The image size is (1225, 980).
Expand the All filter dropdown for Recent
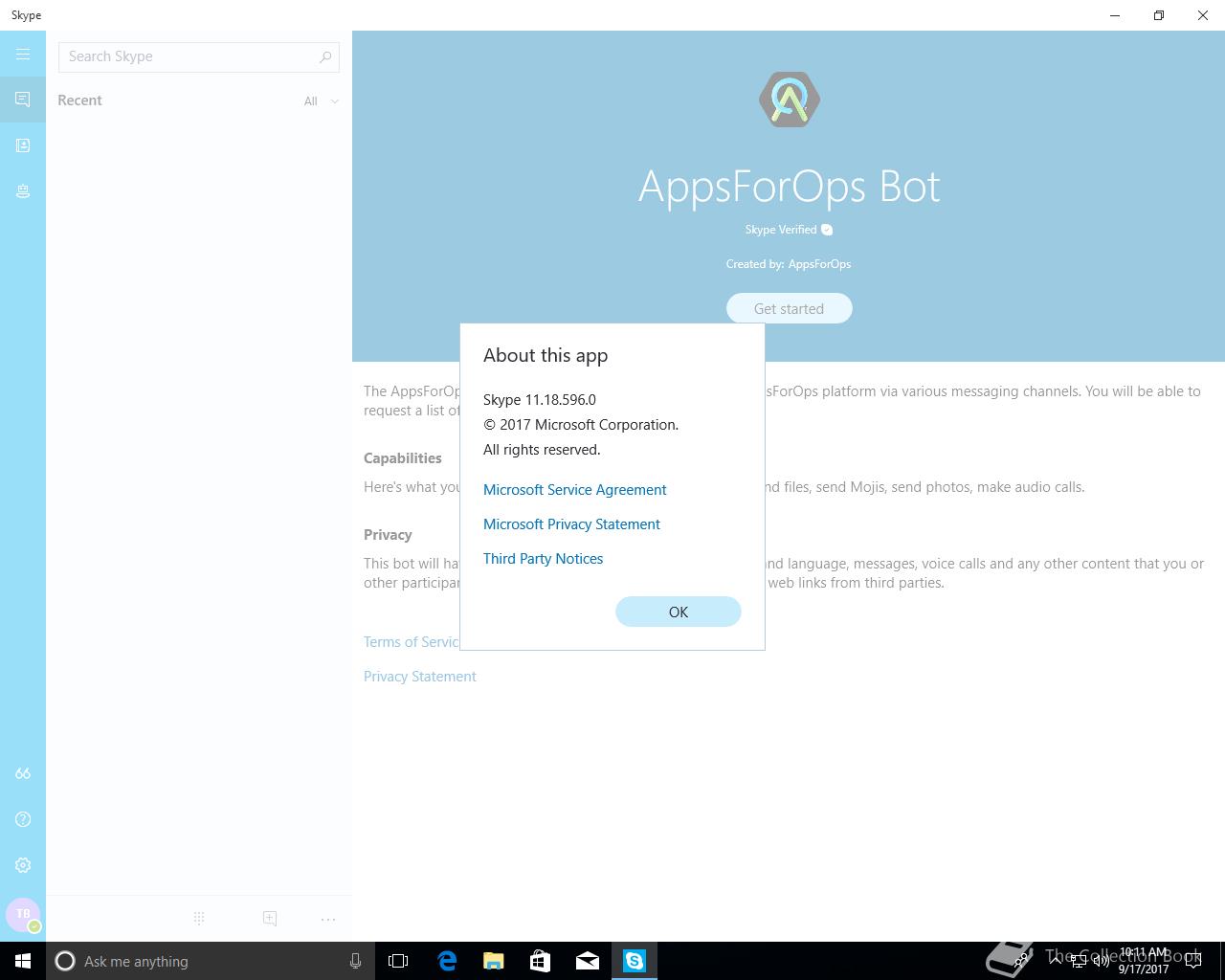(321, 100)
